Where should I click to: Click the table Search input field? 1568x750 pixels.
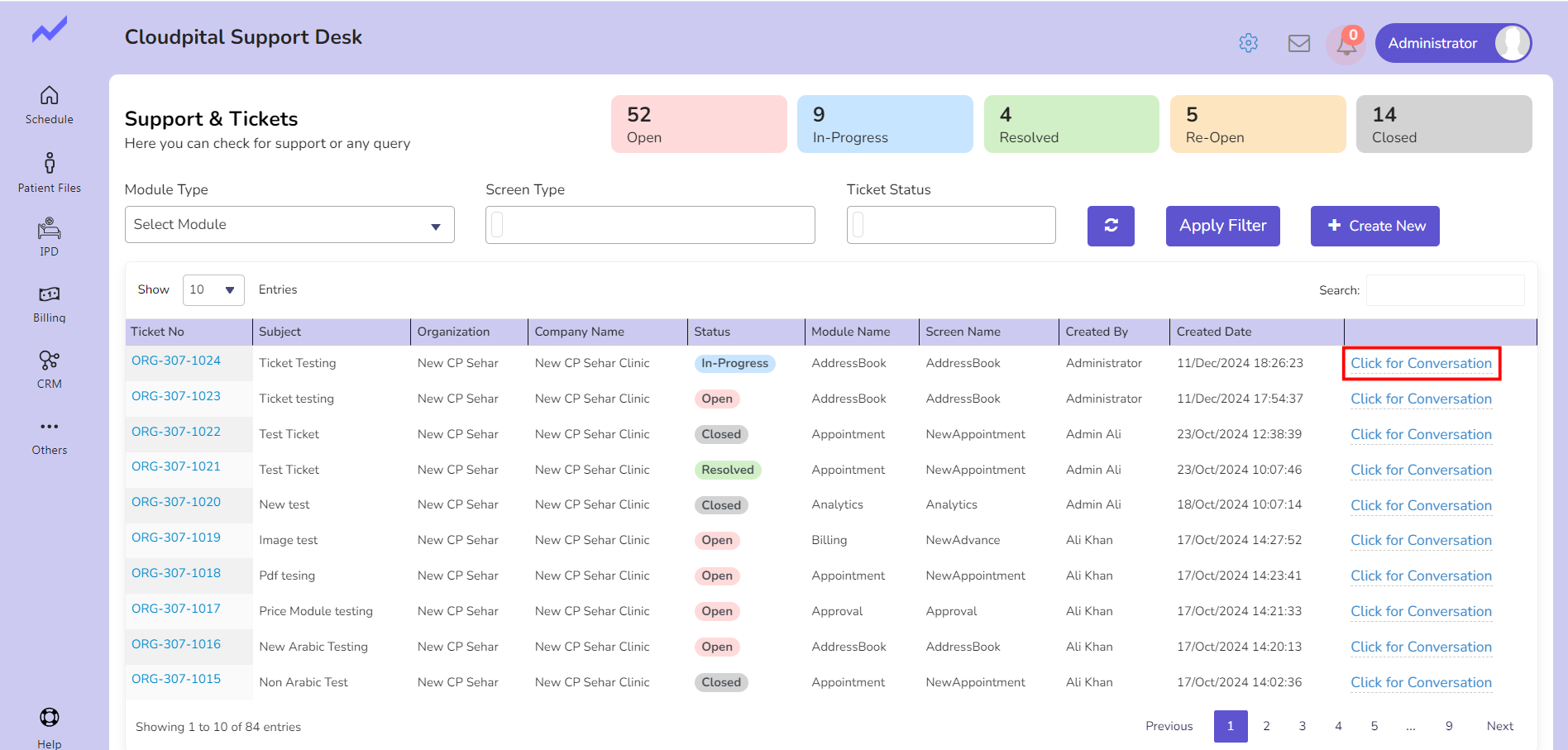1445,290
